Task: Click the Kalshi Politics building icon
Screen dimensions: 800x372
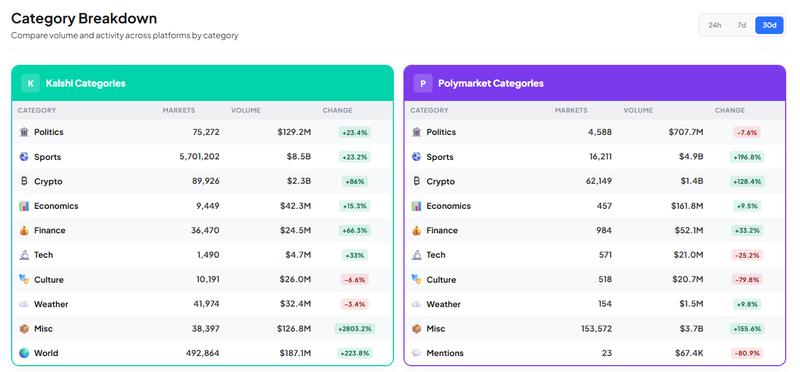Action: pos(24,132)
